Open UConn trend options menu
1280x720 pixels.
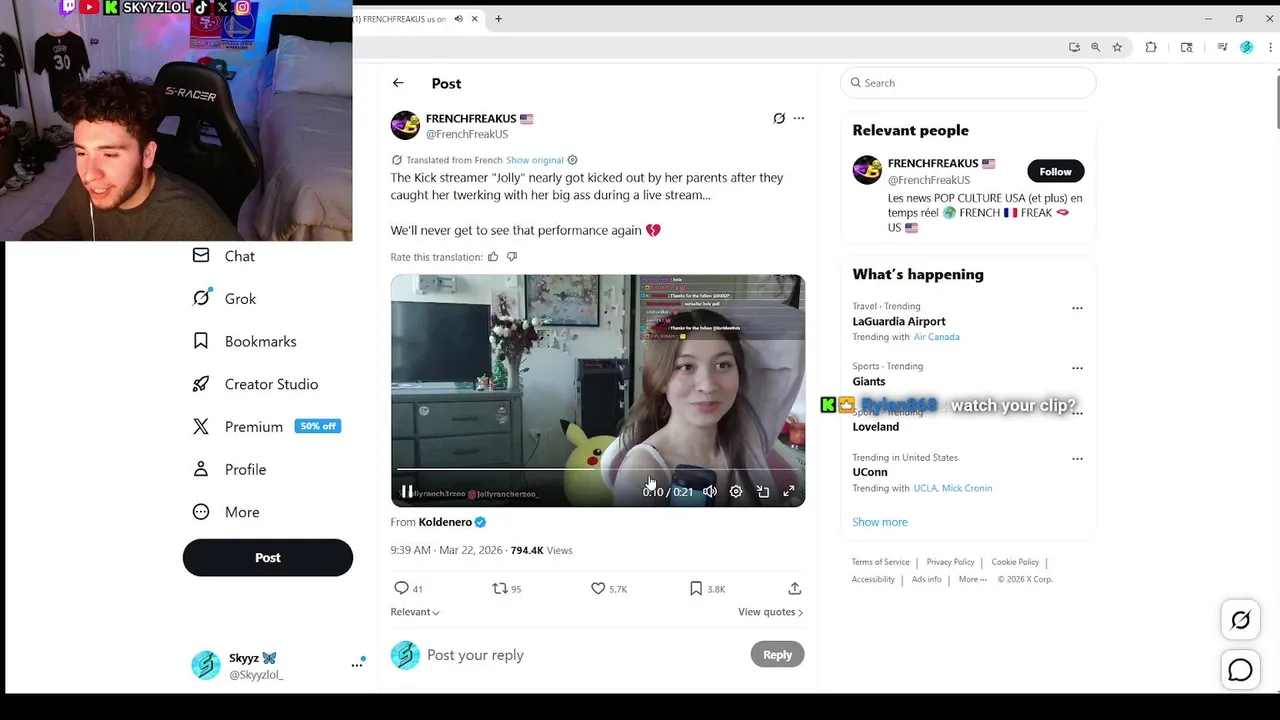(1077, 459)
